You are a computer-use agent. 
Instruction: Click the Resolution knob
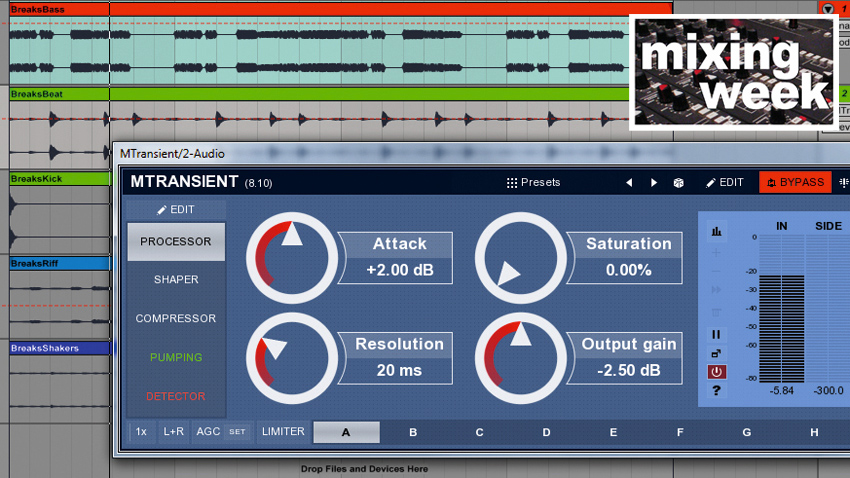pos(292,358)
